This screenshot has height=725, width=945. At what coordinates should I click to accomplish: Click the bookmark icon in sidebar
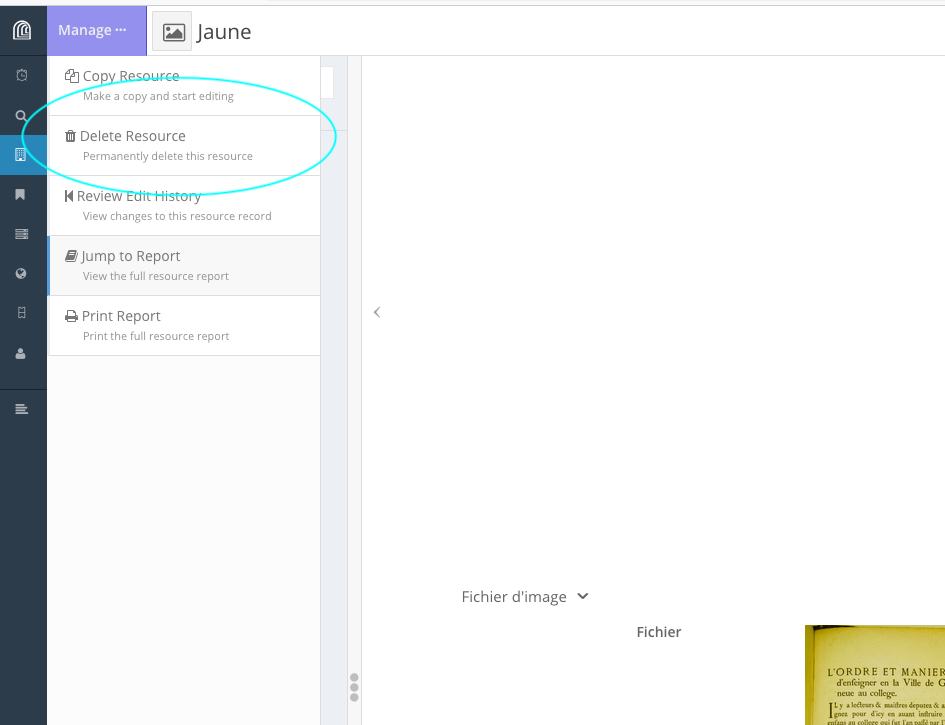tap(22, 195)
